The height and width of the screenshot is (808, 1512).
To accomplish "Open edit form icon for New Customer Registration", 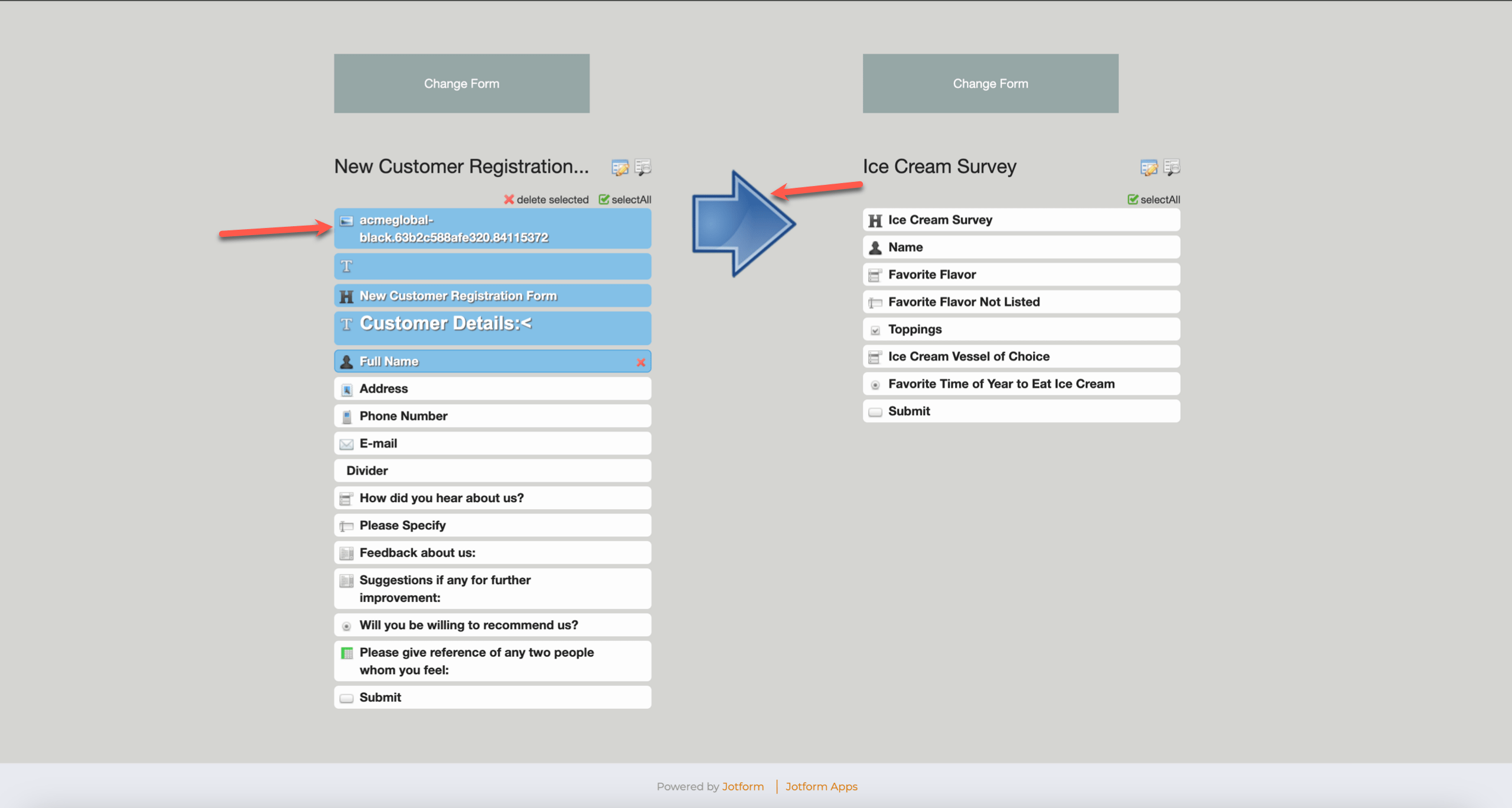I will coord(620,168).
